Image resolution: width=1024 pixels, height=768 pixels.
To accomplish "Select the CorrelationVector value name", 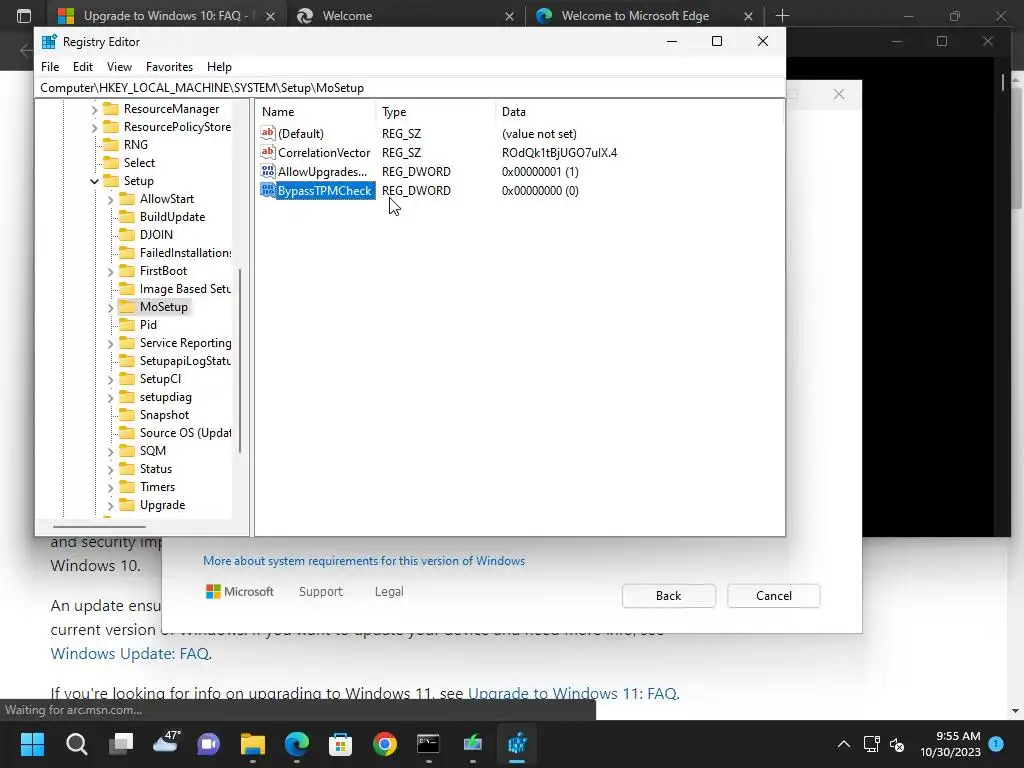I will pyautogui.click(x=324, y=153).
